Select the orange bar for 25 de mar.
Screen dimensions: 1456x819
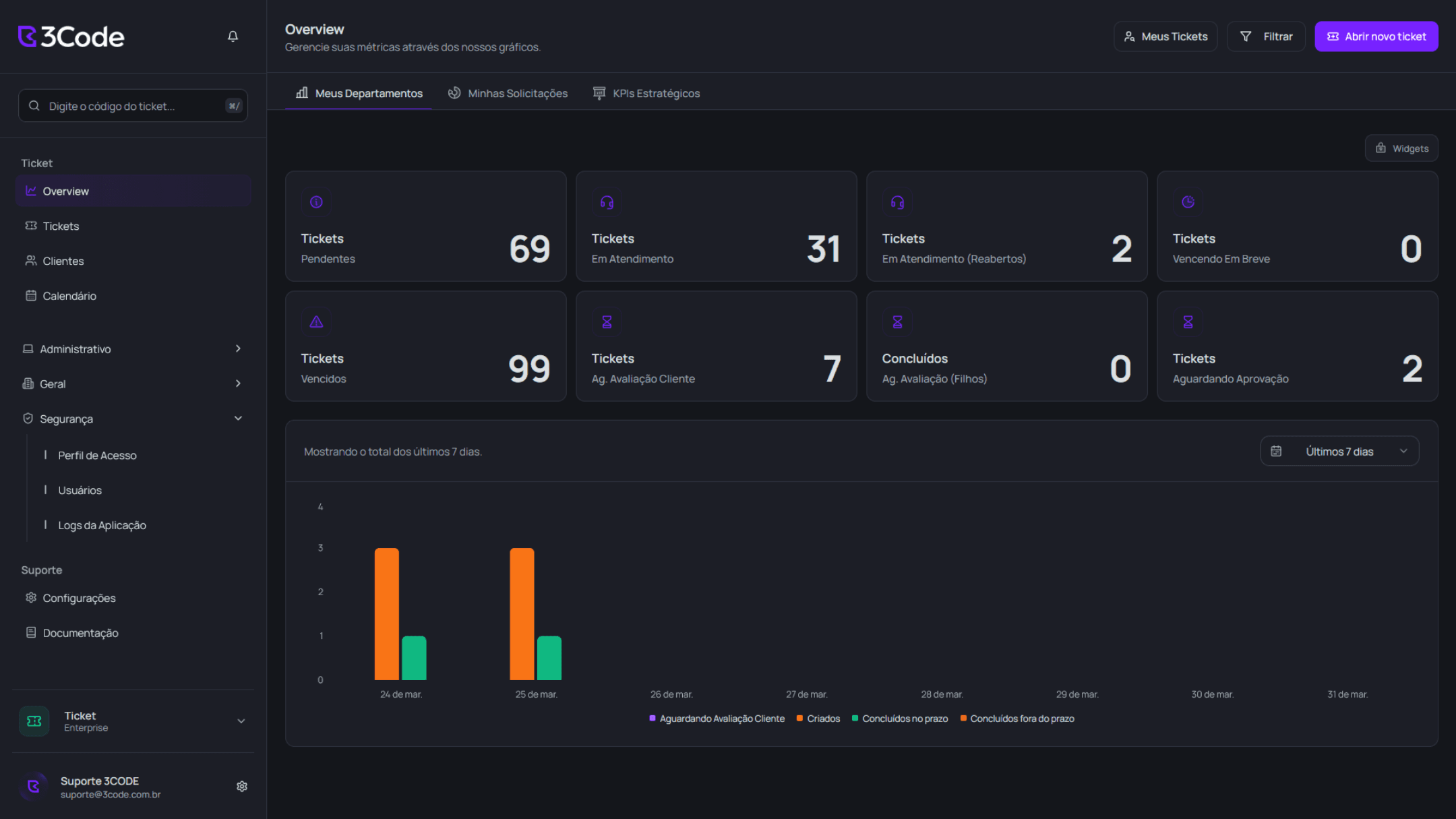pyautogui.click(x=522, y=613)
